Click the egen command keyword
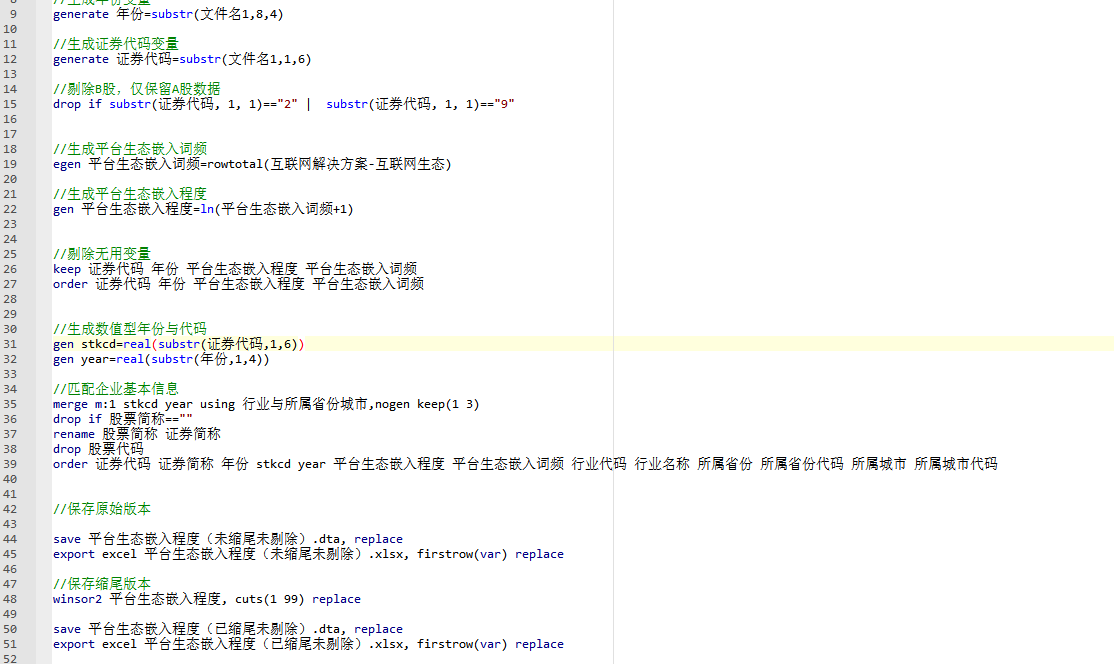This screenshot has height=664, width=1114. click(67, 164)
